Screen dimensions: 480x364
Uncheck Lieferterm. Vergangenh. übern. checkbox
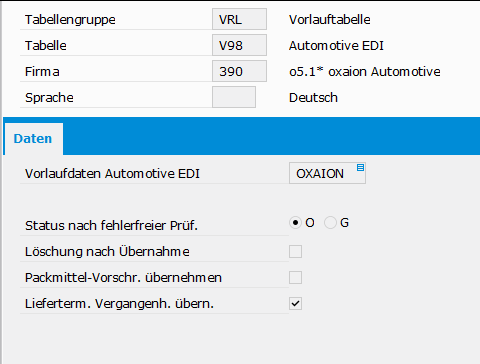(x=295, y=303)
